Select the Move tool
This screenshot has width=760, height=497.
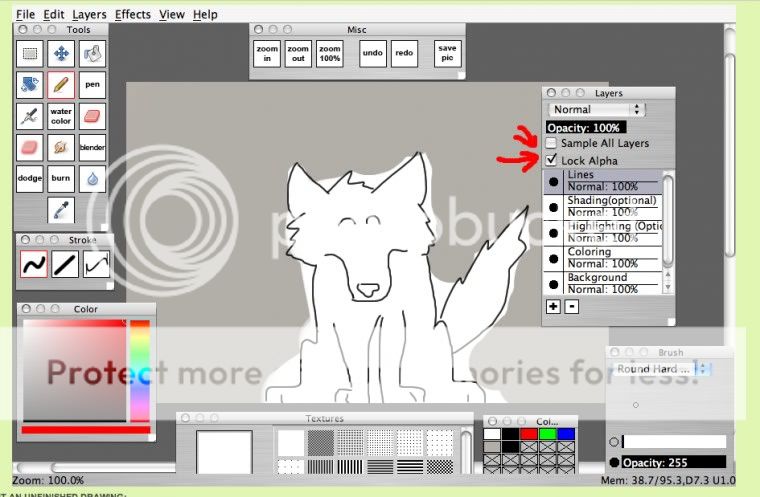pos(61,54)
